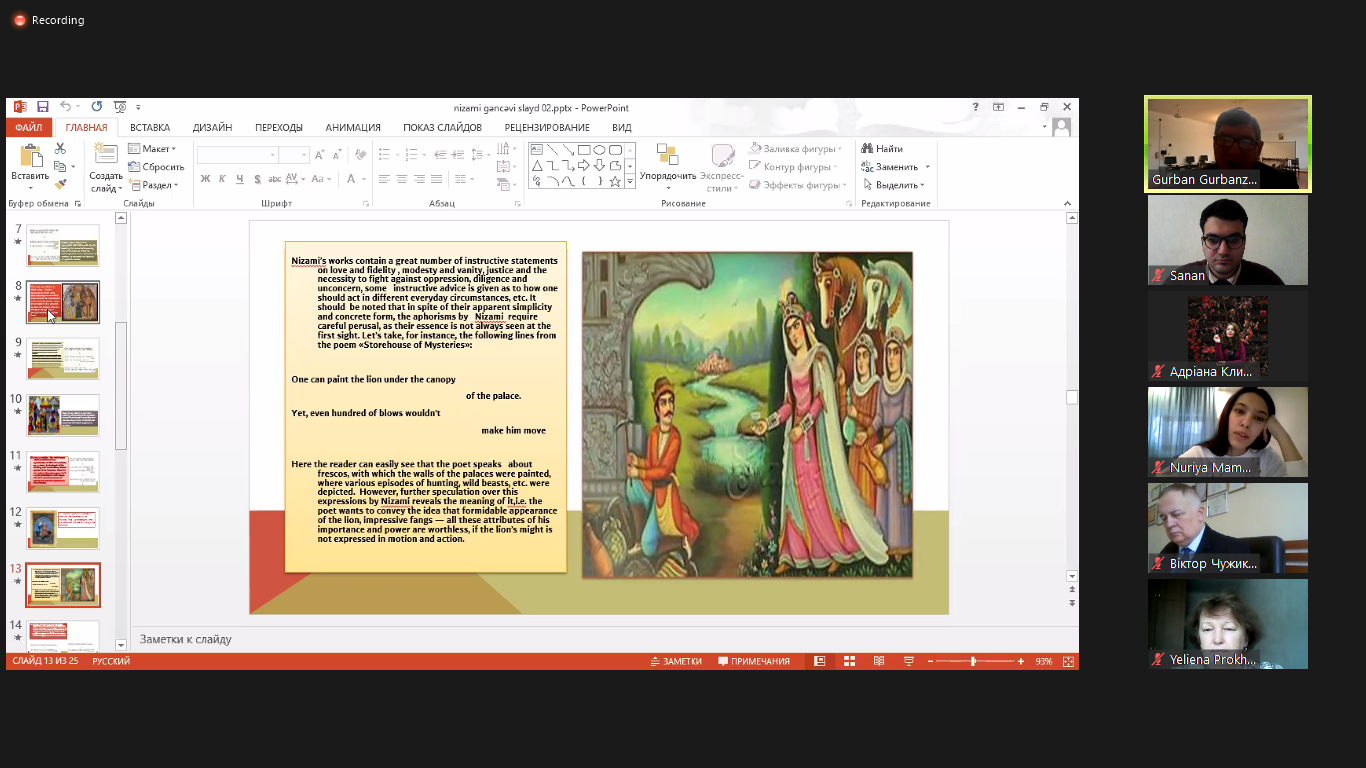Align text left in paragraph group
The width and height of the screenshot is (1366, 768).
click(384, 179)
